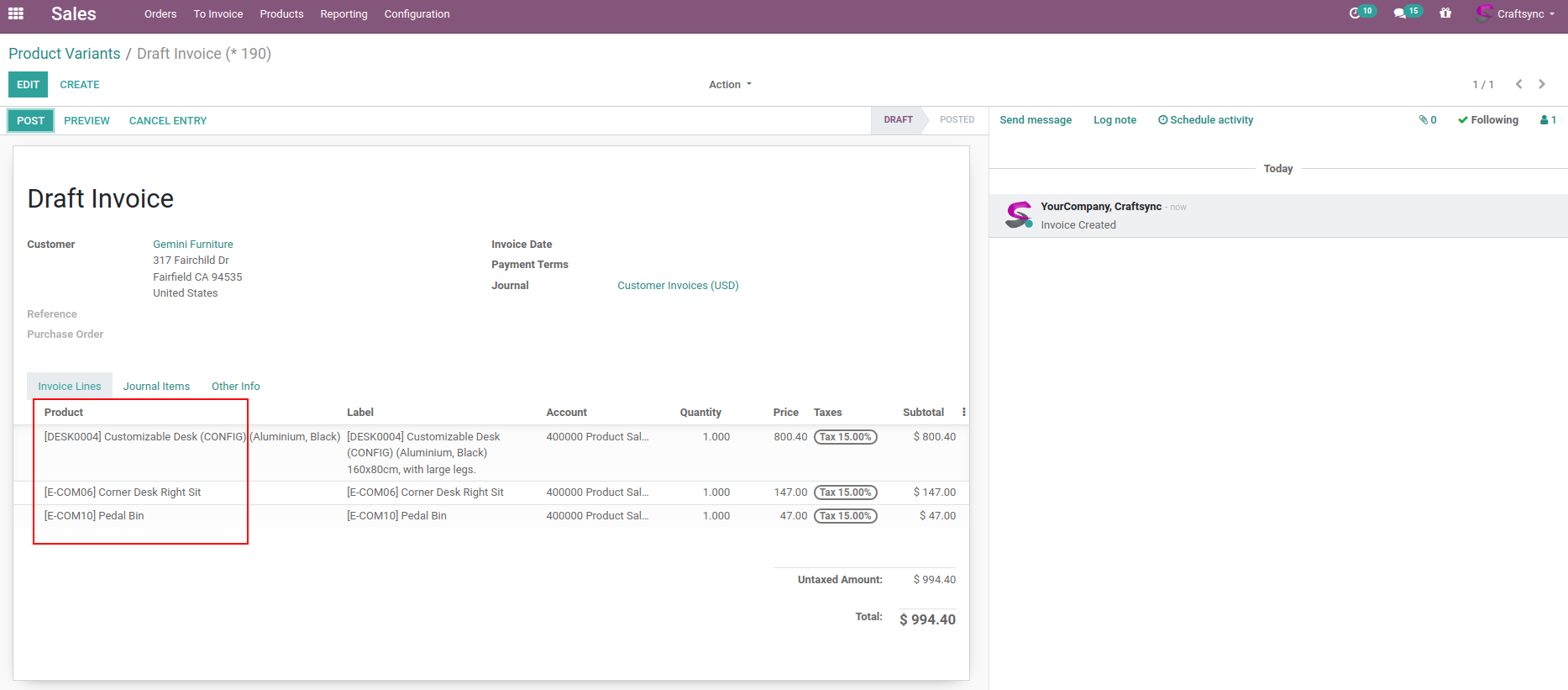Image resolution: width=1568 pixels, height=690 pixels.
Task: Switch to the Journal Items tab
Action: tap(156, 387)
